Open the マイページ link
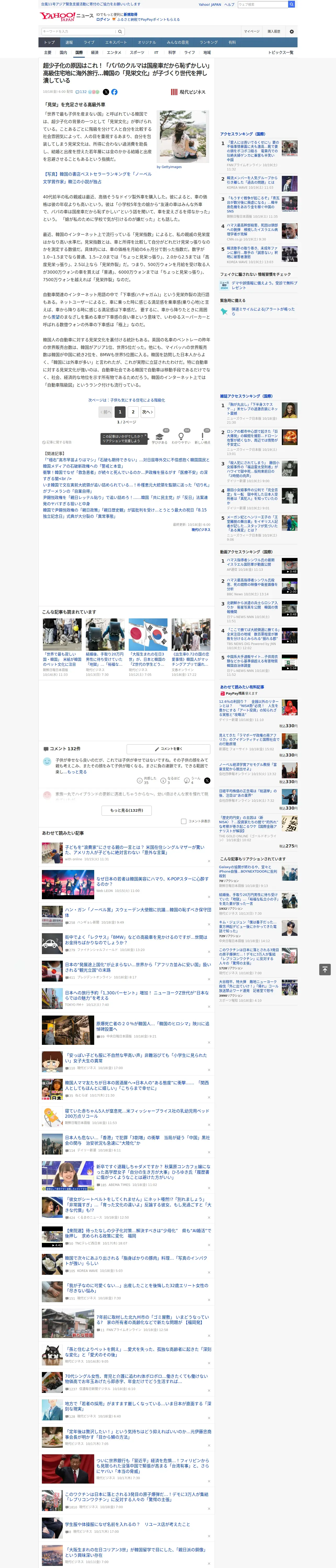 pos(251,32)
